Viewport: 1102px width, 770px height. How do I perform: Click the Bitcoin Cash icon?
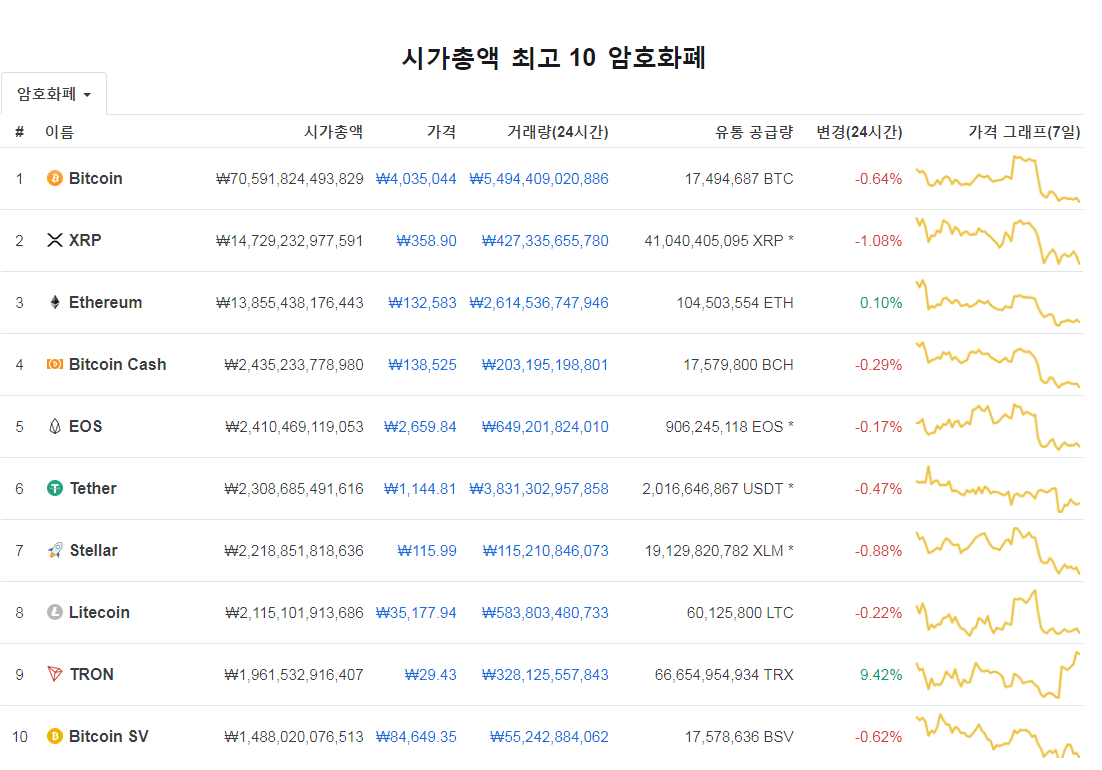click(x=55, y=364)
